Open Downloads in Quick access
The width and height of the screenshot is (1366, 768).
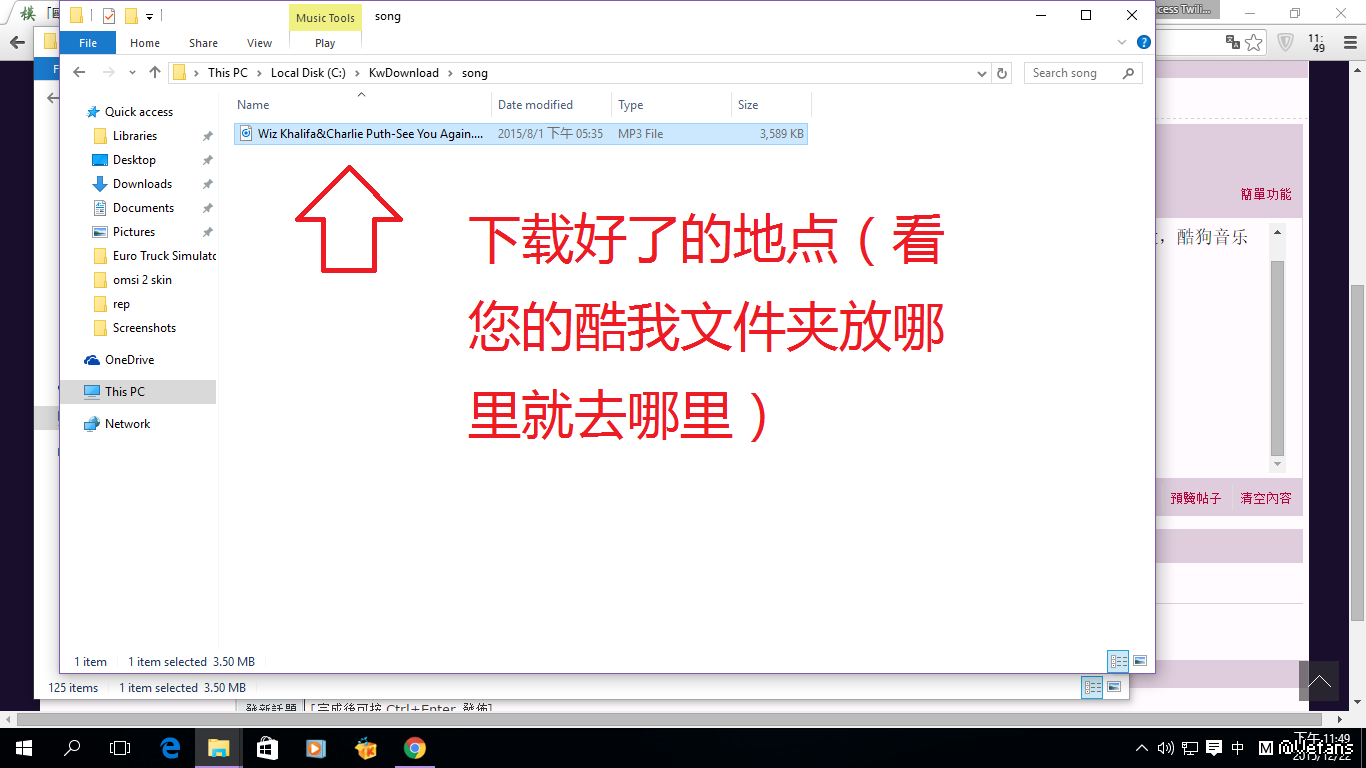[142, 184]
